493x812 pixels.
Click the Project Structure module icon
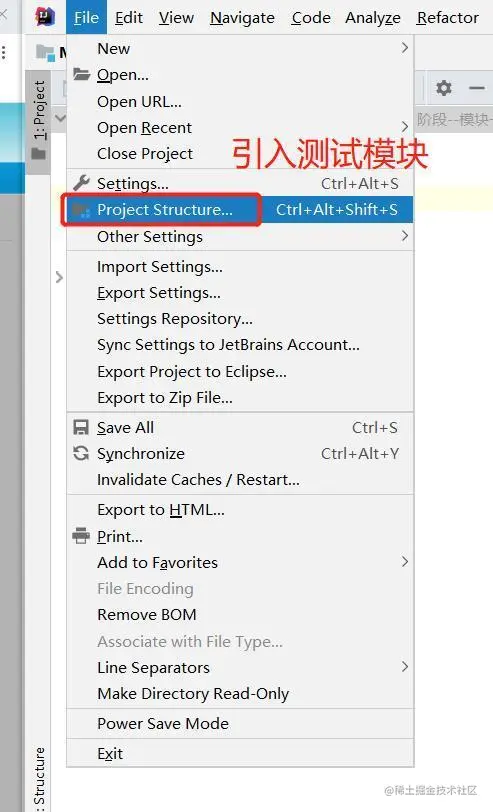[81, 210]
